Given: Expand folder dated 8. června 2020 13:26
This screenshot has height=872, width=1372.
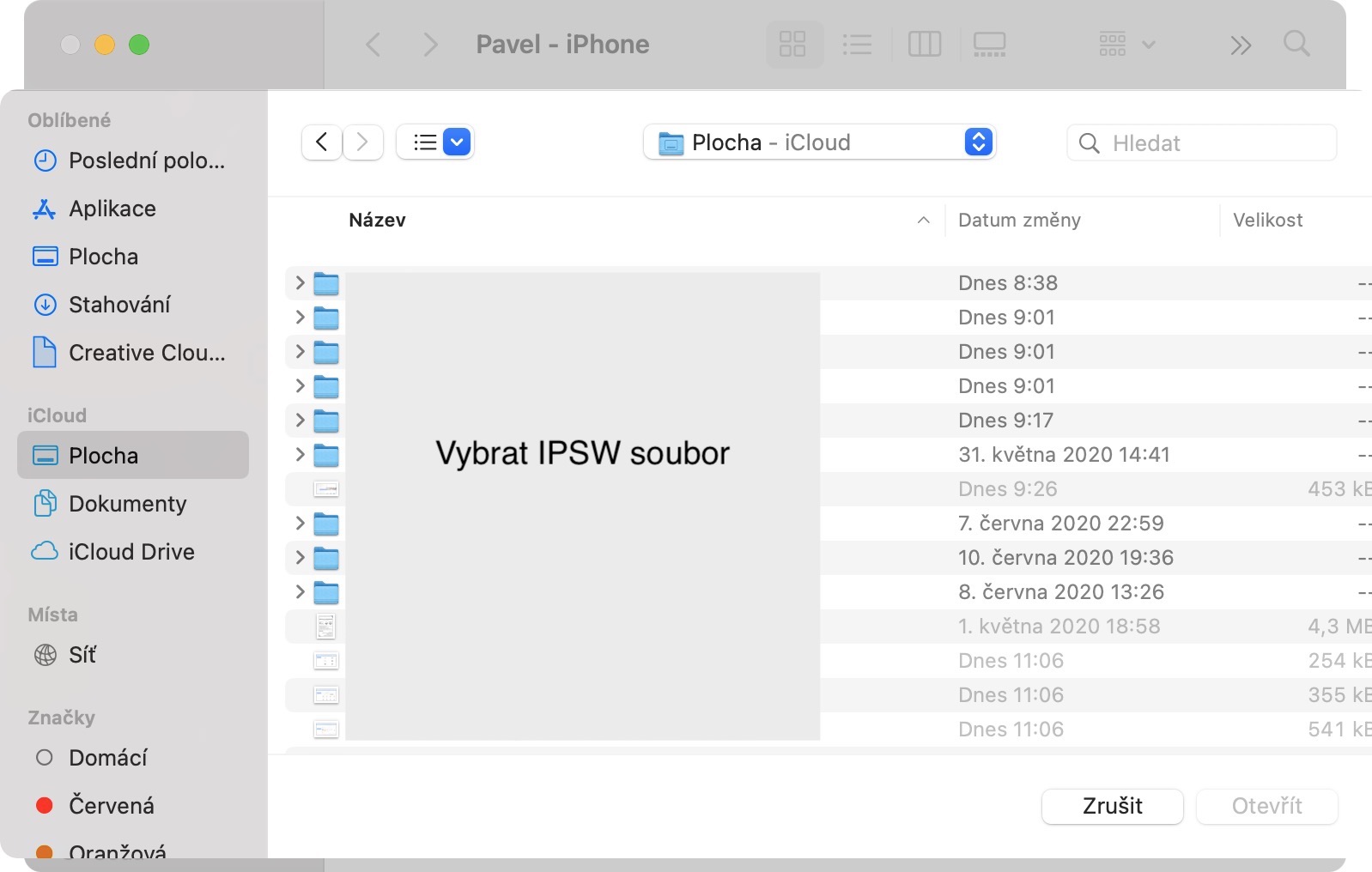Looking at the screenshot, I should [300, 591].
